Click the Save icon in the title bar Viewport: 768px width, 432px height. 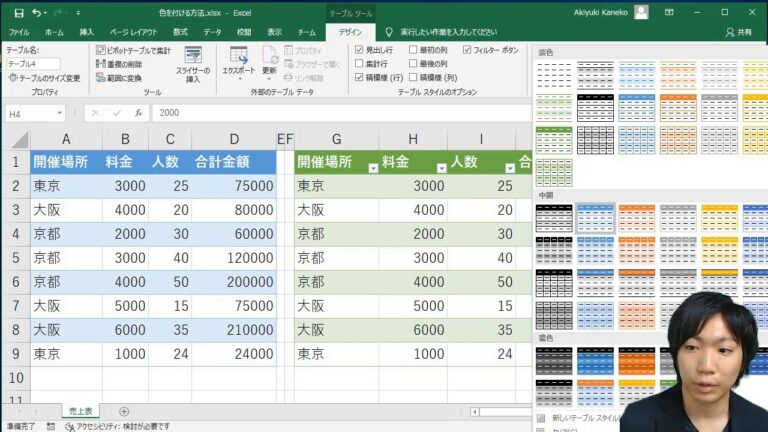coord(19,13)
